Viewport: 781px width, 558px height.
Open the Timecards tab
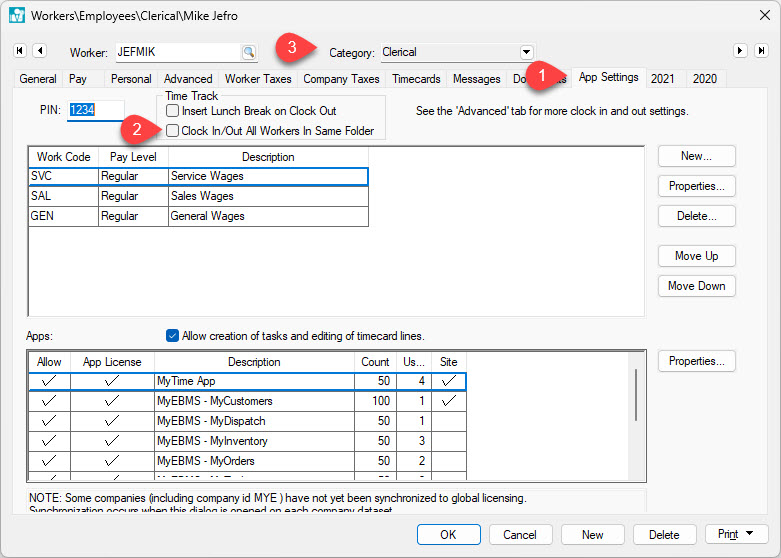(x=416, y=79)
